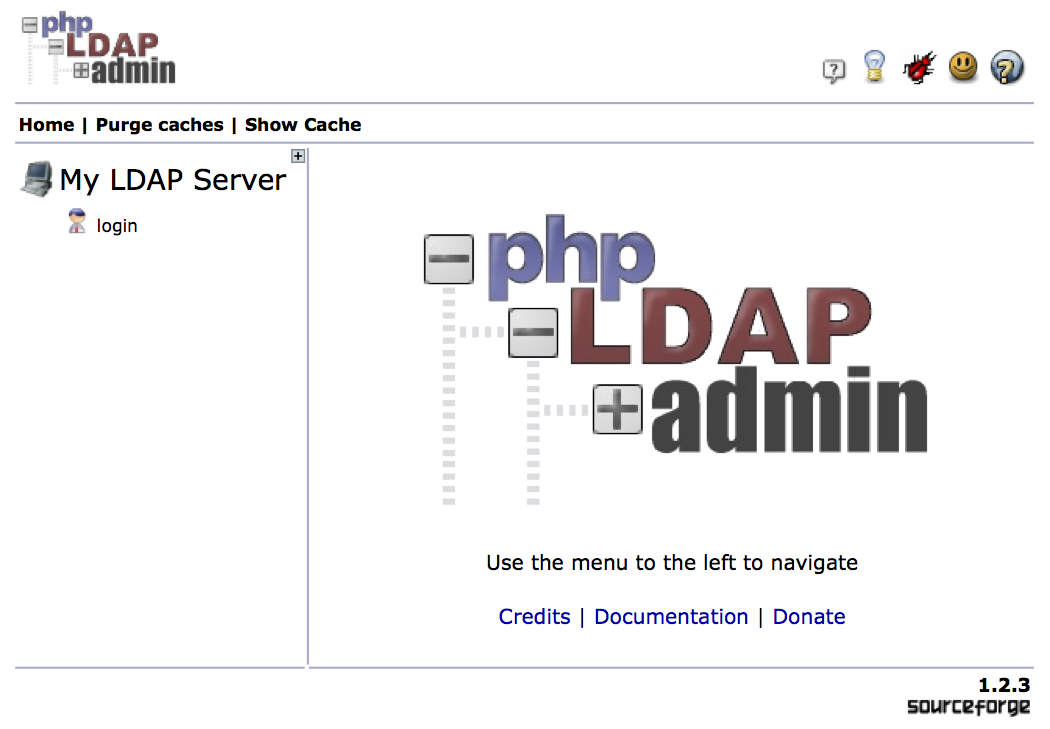Open Show Cache menu item

303,125
